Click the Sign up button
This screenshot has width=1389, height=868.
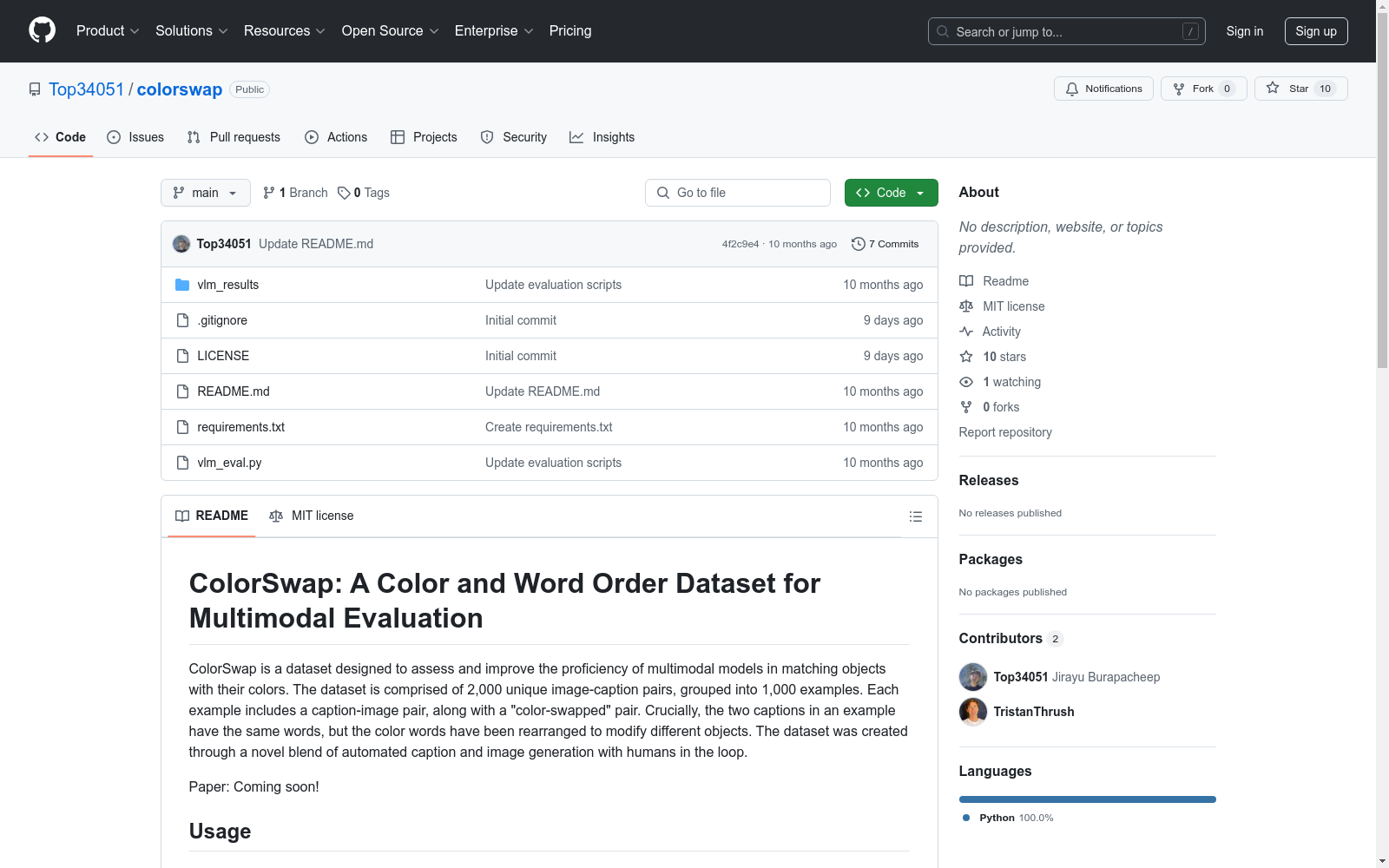pos(1316,31)
